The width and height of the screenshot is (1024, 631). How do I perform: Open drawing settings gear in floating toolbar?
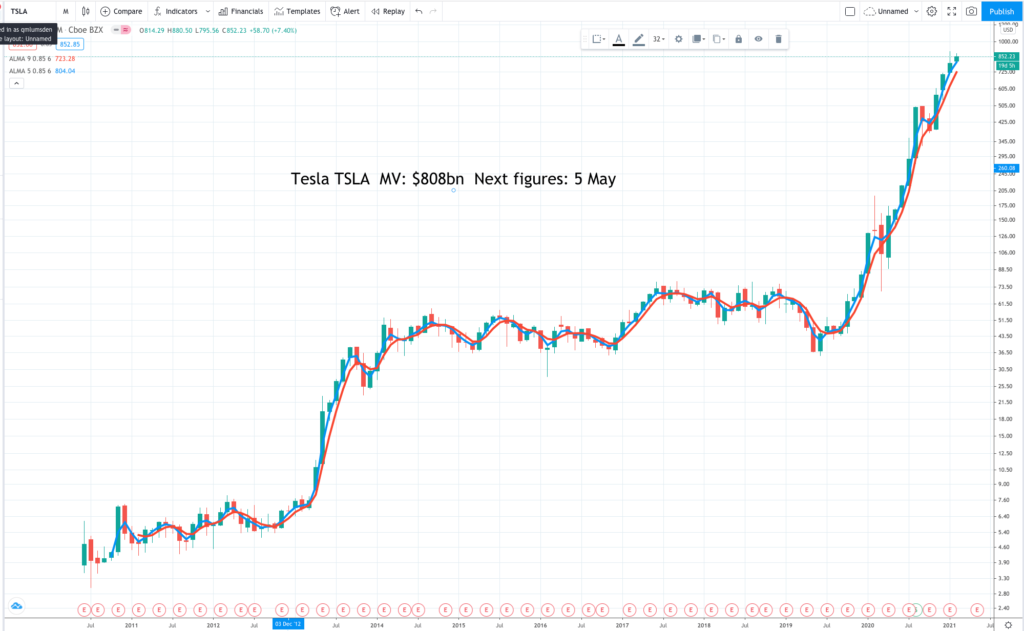[679, 39]
